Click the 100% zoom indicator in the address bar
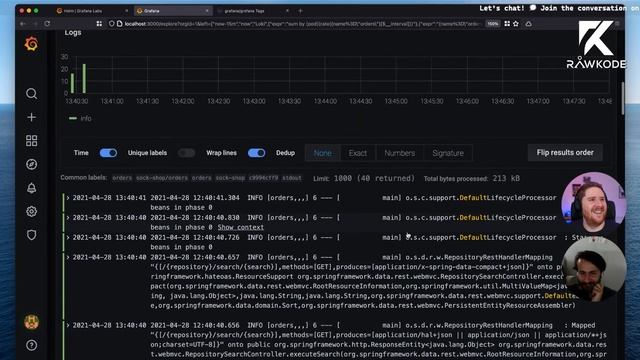The width and height of the screenshot is (640, 360). tap(493, 24)
